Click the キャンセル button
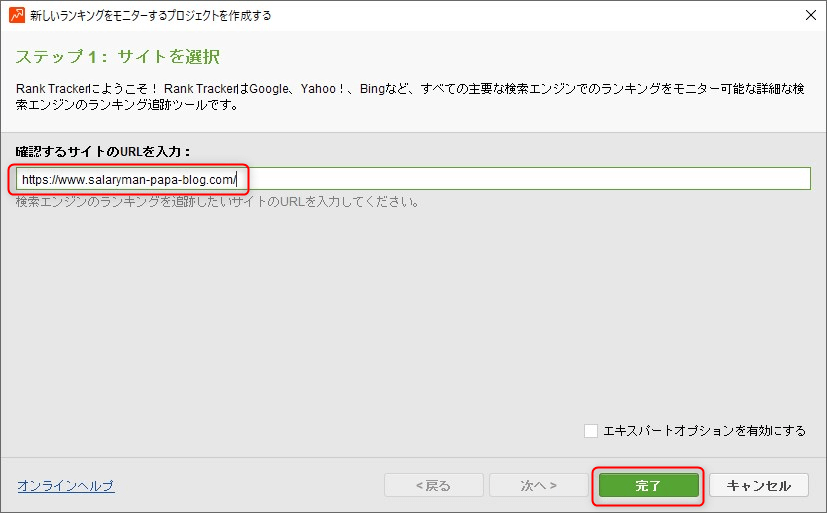The image size is (827, 513). pyautogui.click(x=758, y=485)
